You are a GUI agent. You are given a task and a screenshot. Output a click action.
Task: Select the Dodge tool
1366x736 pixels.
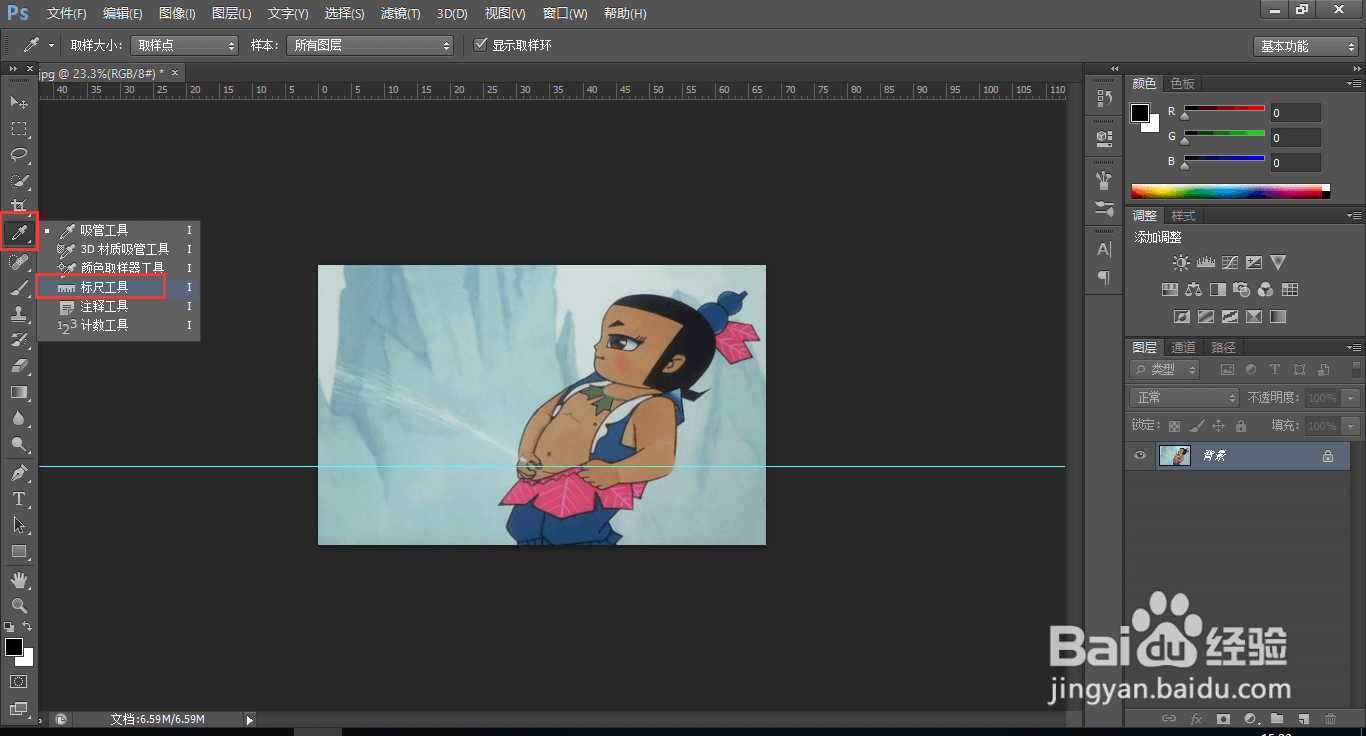click(19, 444)
